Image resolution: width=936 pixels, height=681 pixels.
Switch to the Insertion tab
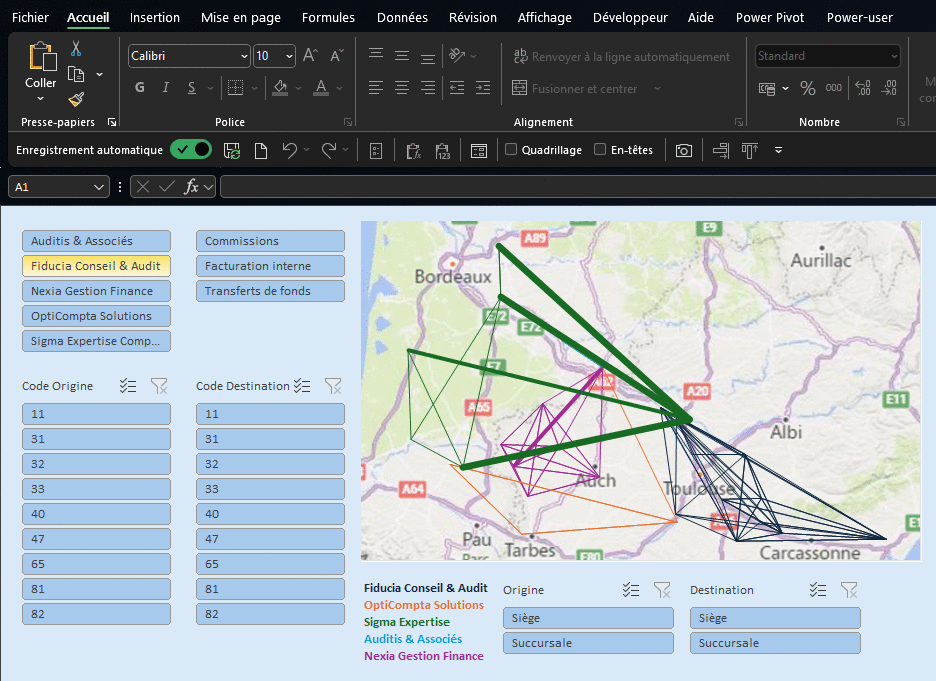tap(155, 17)
